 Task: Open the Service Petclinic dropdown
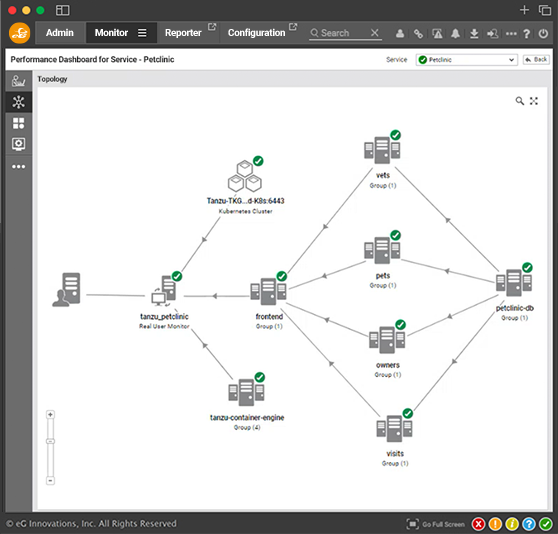point(466,60)
